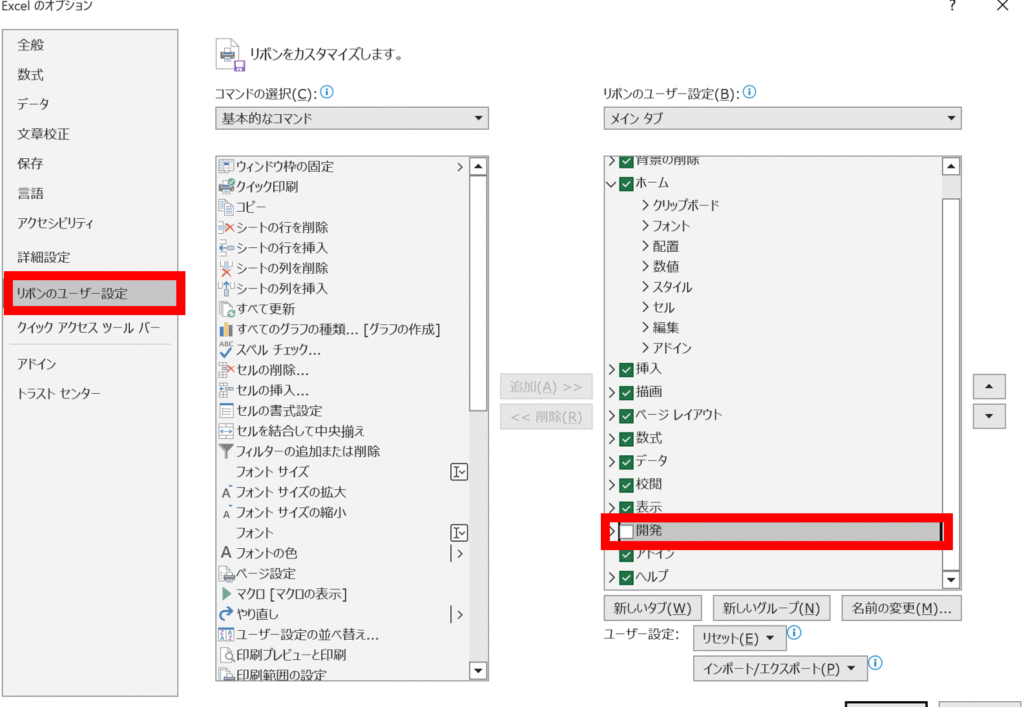Uncheck the ページ レイアウト tab checkbox
Screen dimensions: 1024x707
pyautogui.click(x=626, y=416)
